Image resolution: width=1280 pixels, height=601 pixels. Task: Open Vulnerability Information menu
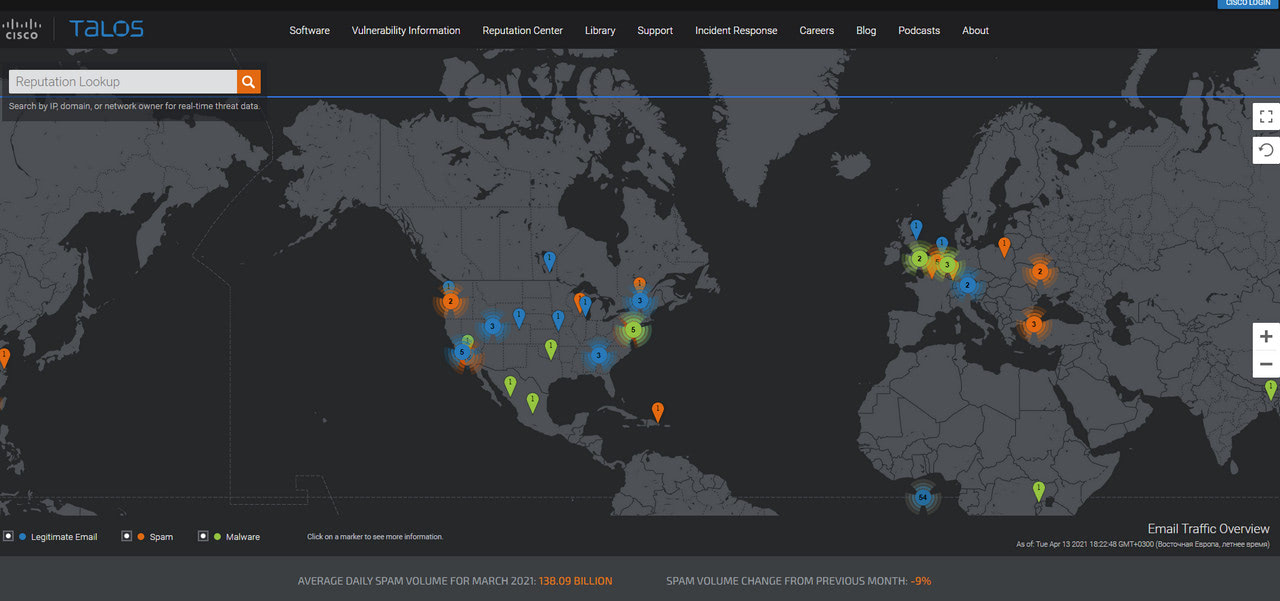pyautogui.click(x=406, y=31)
